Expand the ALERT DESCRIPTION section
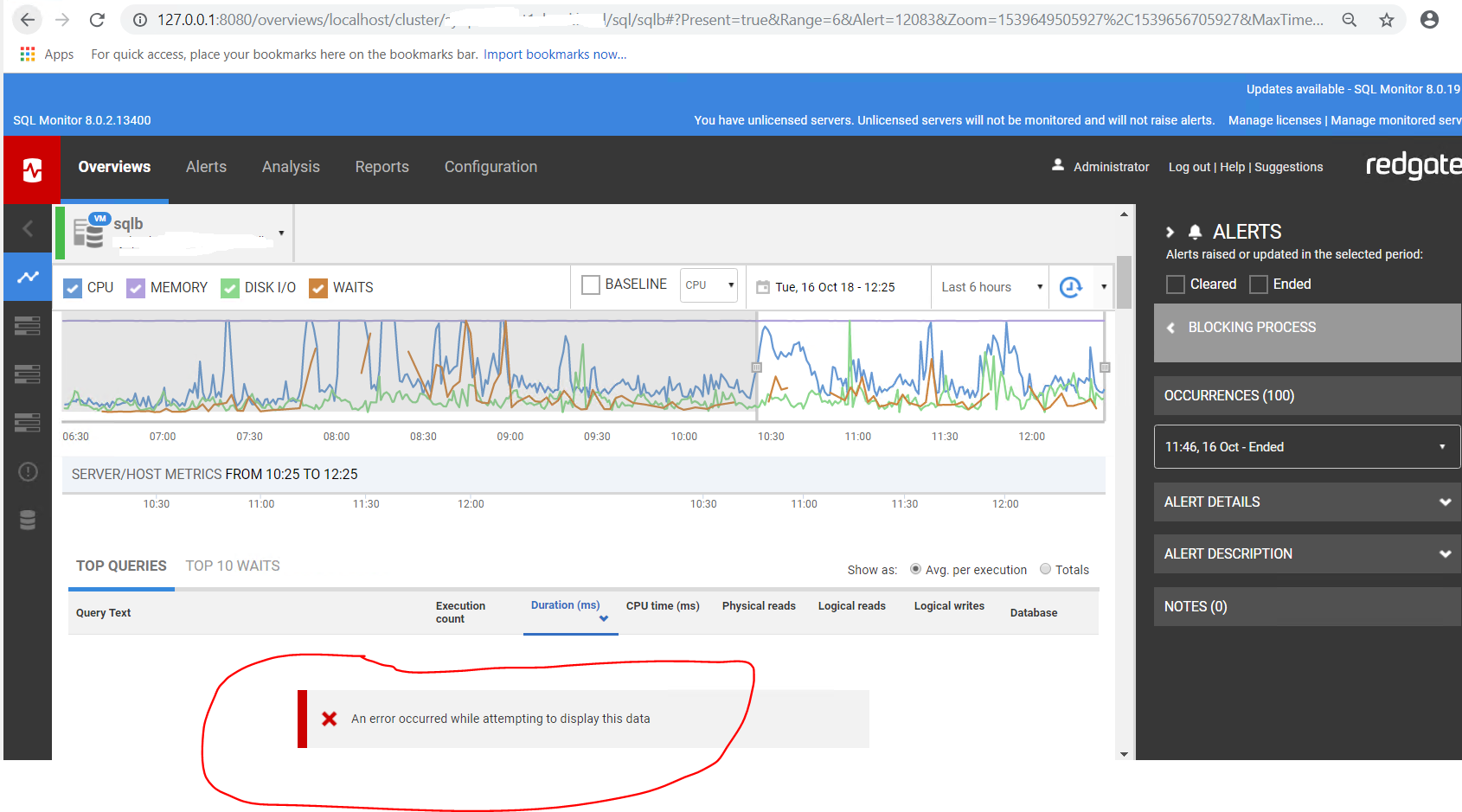Viewport: 1462px width, 812px height. click(x=1306, y=554)
